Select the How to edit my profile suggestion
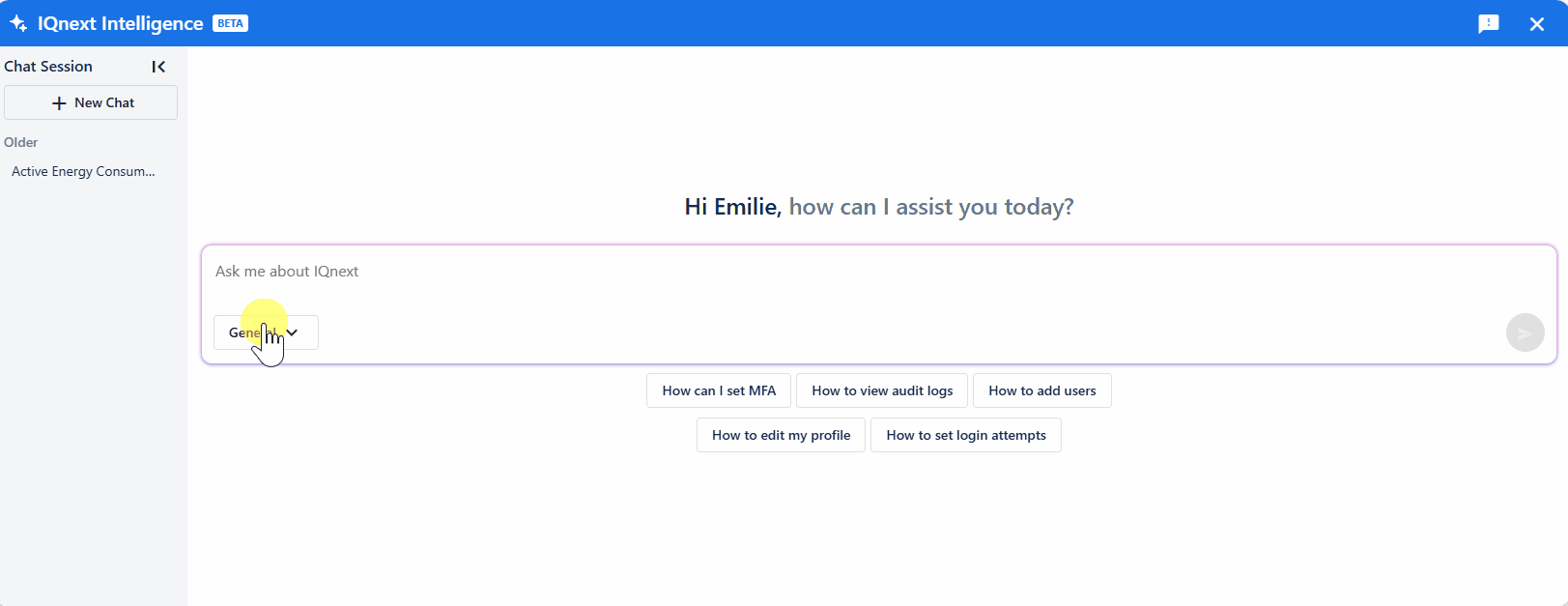Screen dimensions: 1568x606 781,435
